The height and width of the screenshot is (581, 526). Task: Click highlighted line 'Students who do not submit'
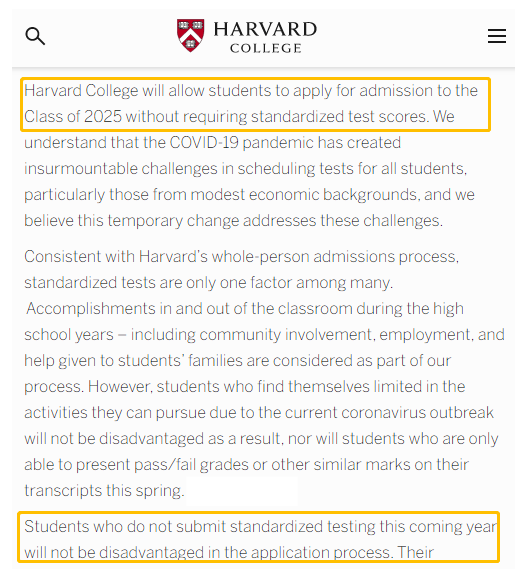260,527
